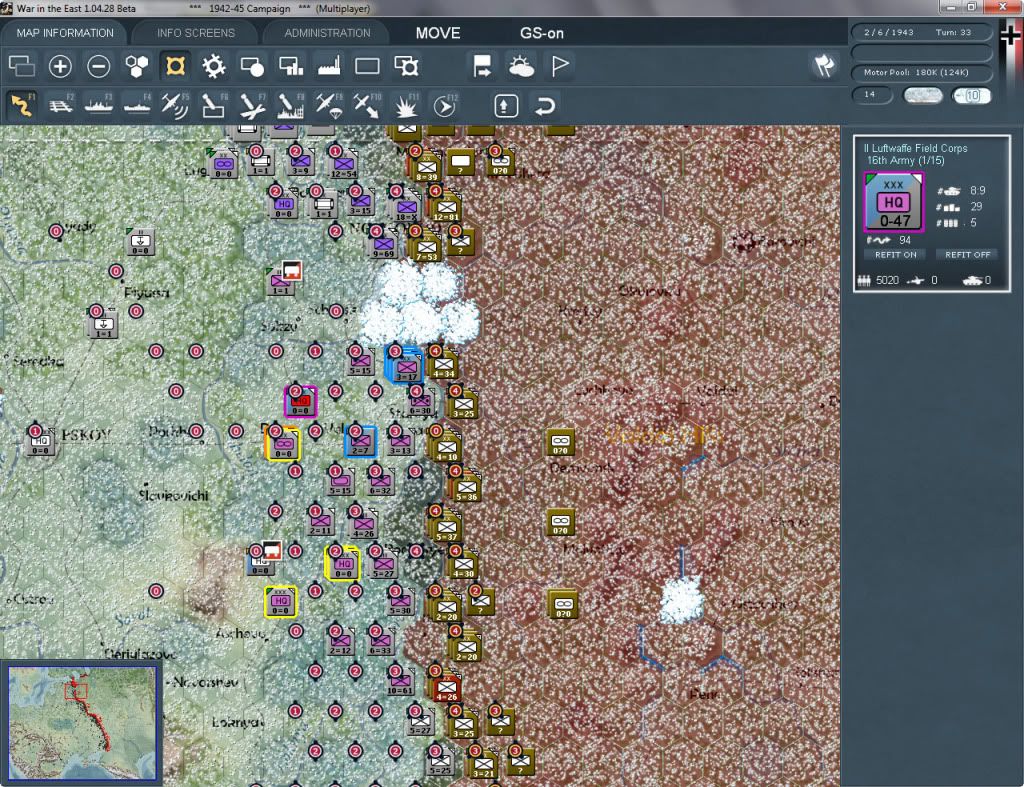This screenshot has height=787, width=1024.
Task: Click the snowy ground condition indicator
Action: (922, 95)
